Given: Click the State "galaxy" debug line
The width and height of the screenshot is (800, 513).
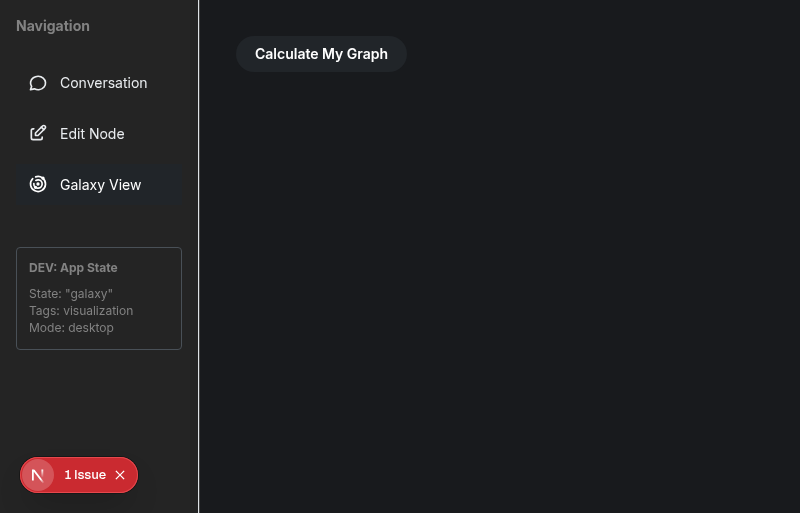Looking at the screenshot, I should point(71,294).
